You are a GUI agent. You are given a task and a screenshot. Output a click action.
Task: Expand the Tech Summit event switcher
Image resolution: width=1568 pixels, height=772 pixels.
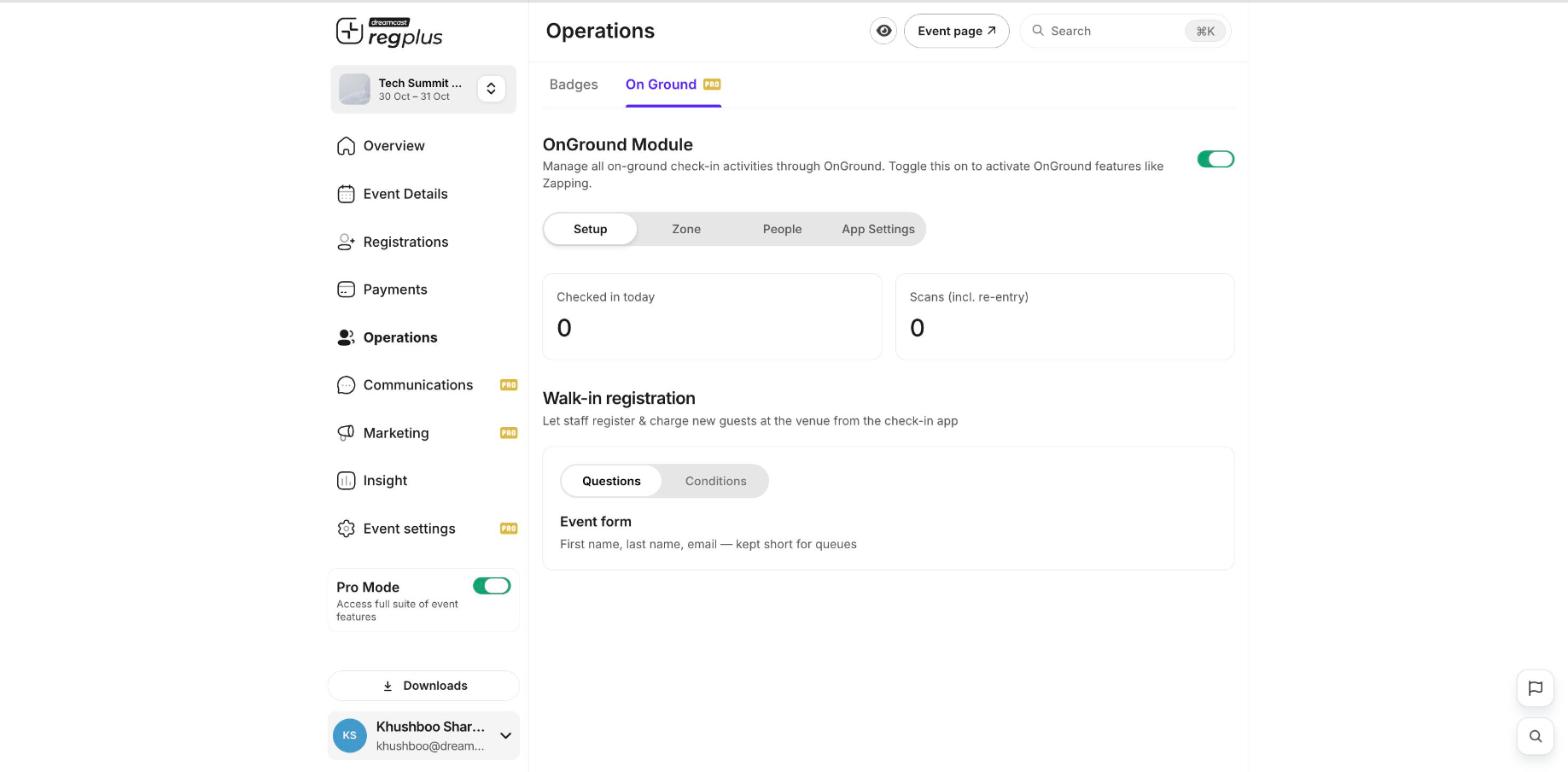tap(491, 89)
